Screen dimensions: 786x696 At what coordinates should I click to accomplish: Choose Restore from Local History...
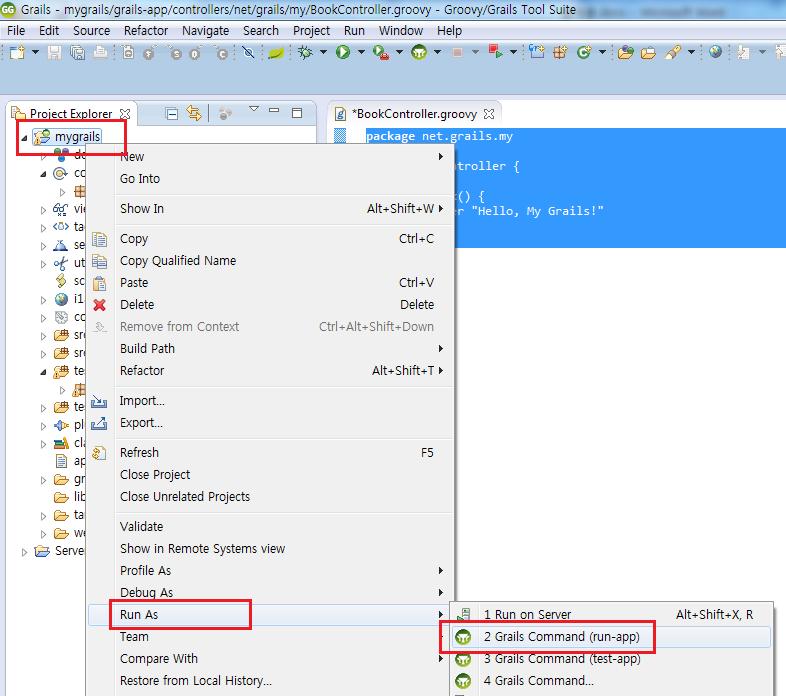271,681
